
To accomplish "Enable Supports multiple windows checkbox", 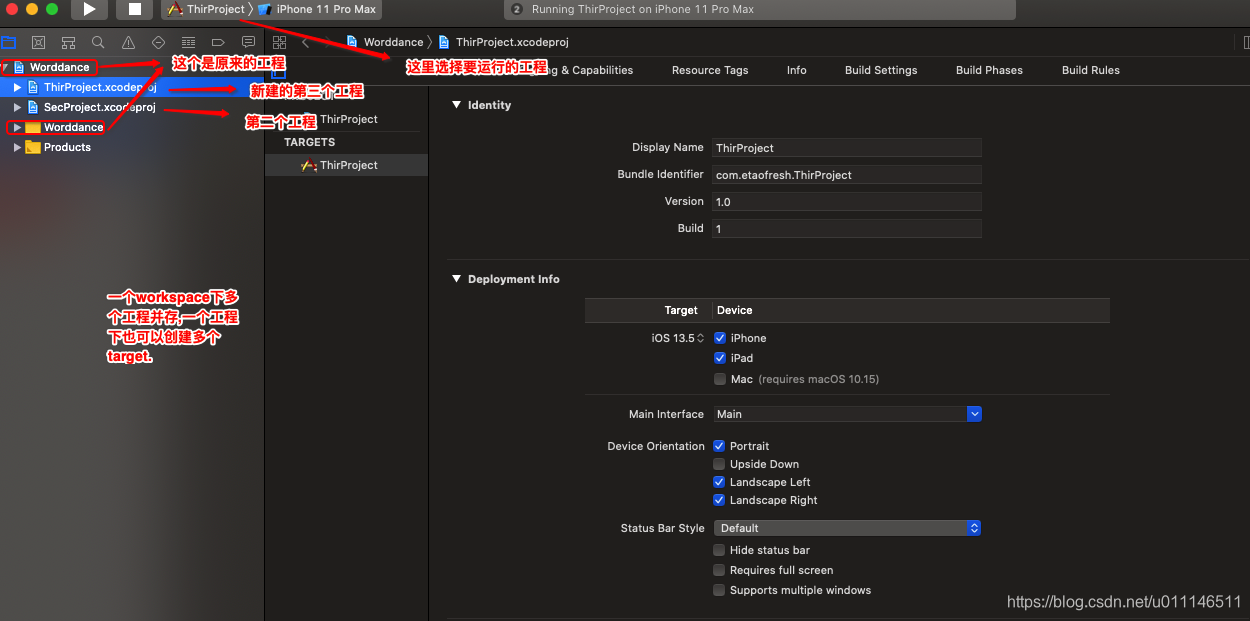I will 719,590.
